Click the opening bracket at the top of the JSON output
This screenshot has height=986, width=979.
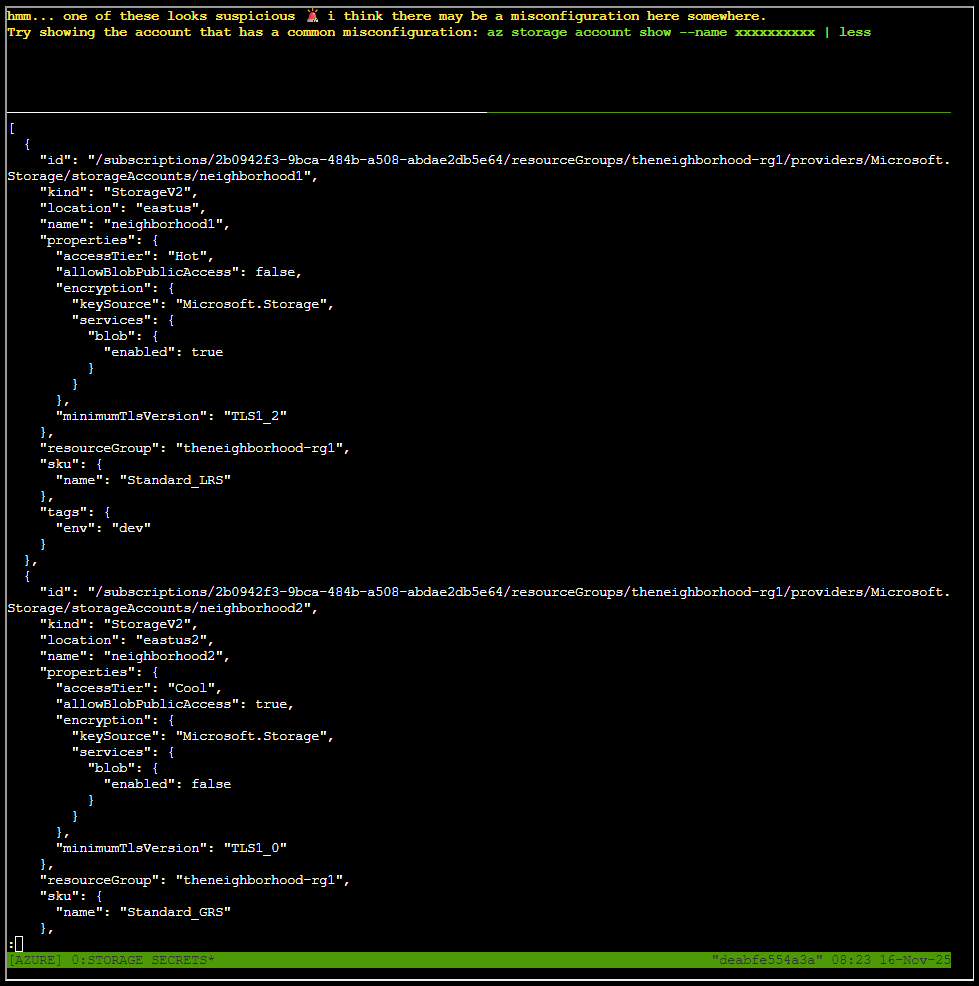(x=10, y=127)
